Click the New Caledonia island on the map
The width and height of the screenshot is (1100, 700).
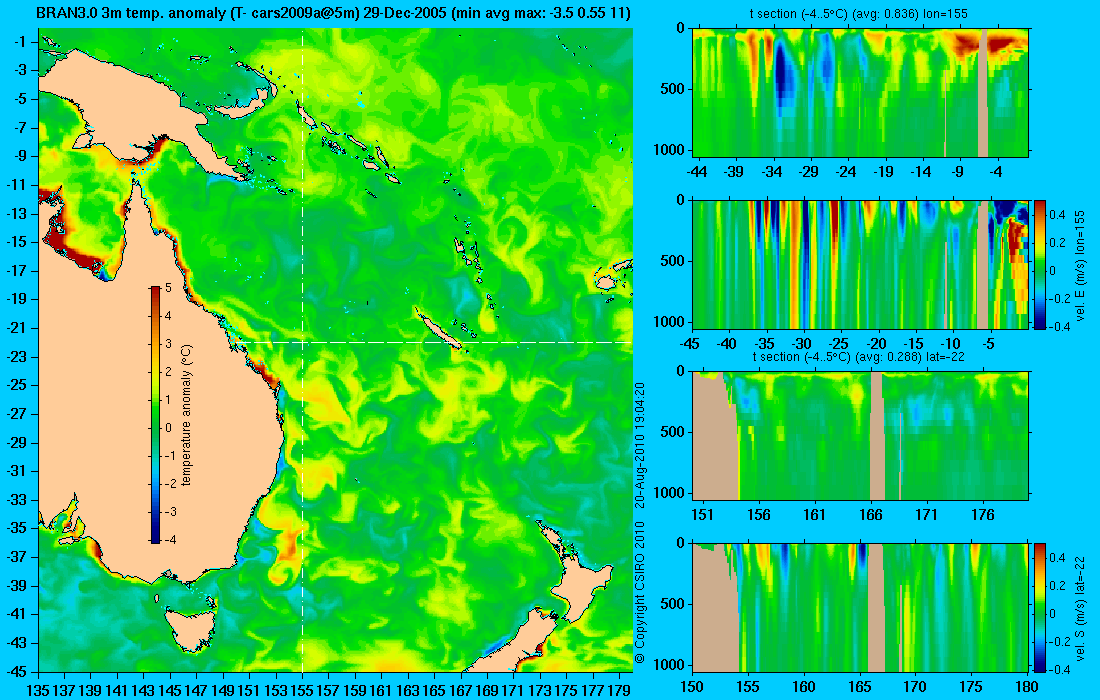coord(437,328)
